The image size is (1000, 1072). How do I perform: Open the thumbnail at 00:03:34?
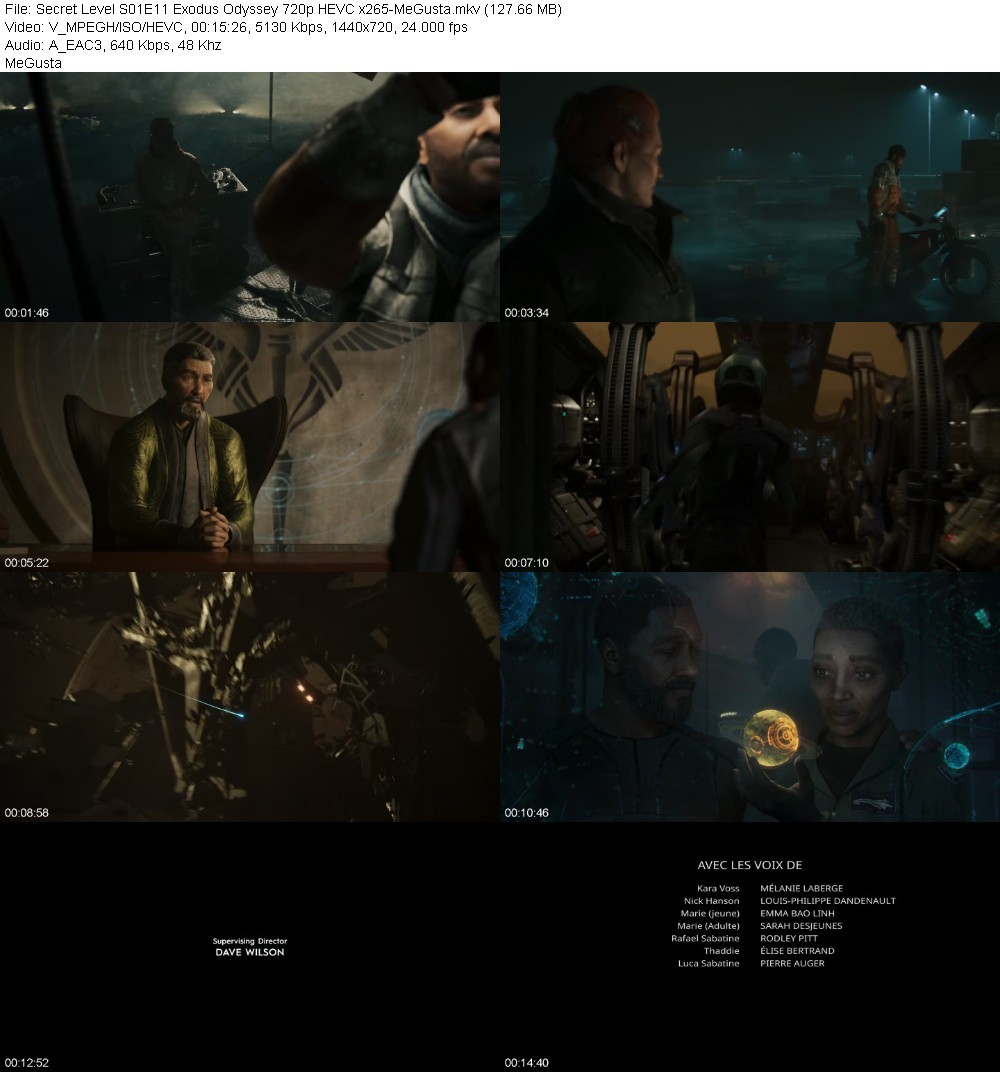tap(750, 196)
